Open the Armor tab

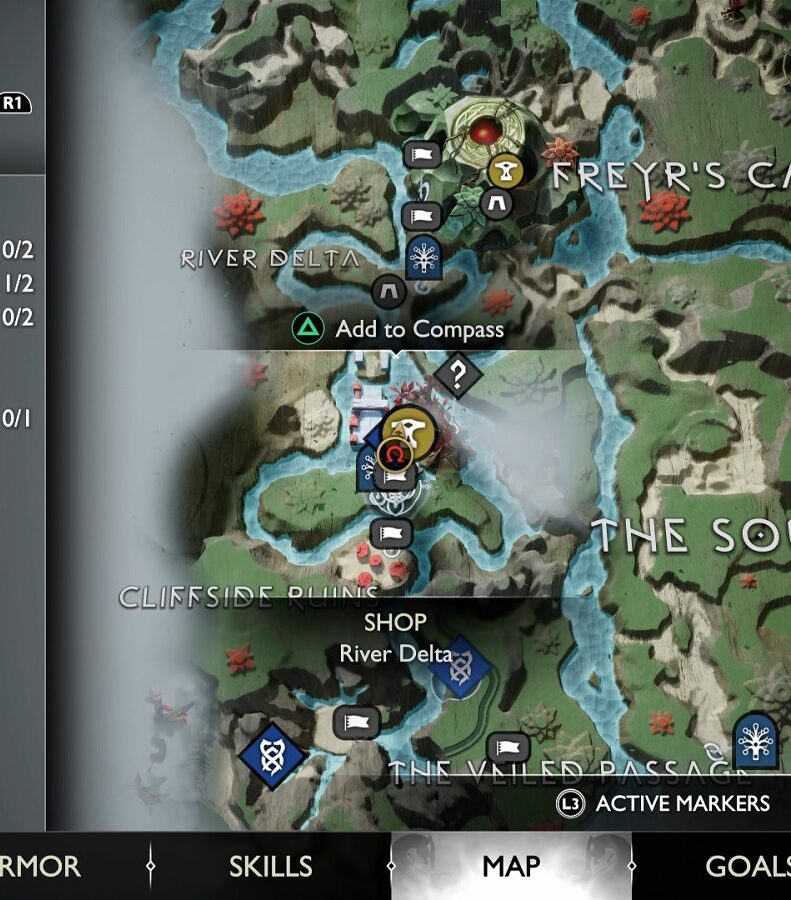(40, 866)
